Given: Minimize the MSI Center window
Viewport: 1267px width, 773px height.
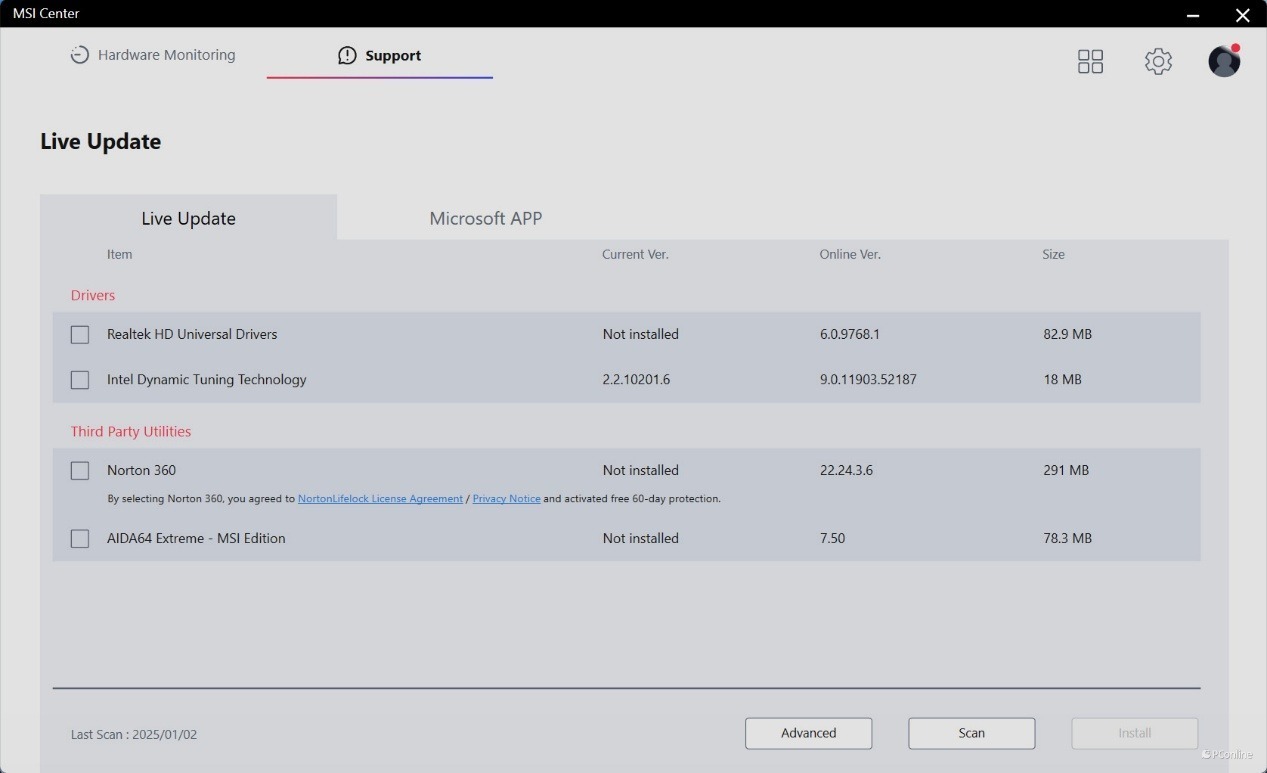Looking at the screenshot, I should point(1193,15).
